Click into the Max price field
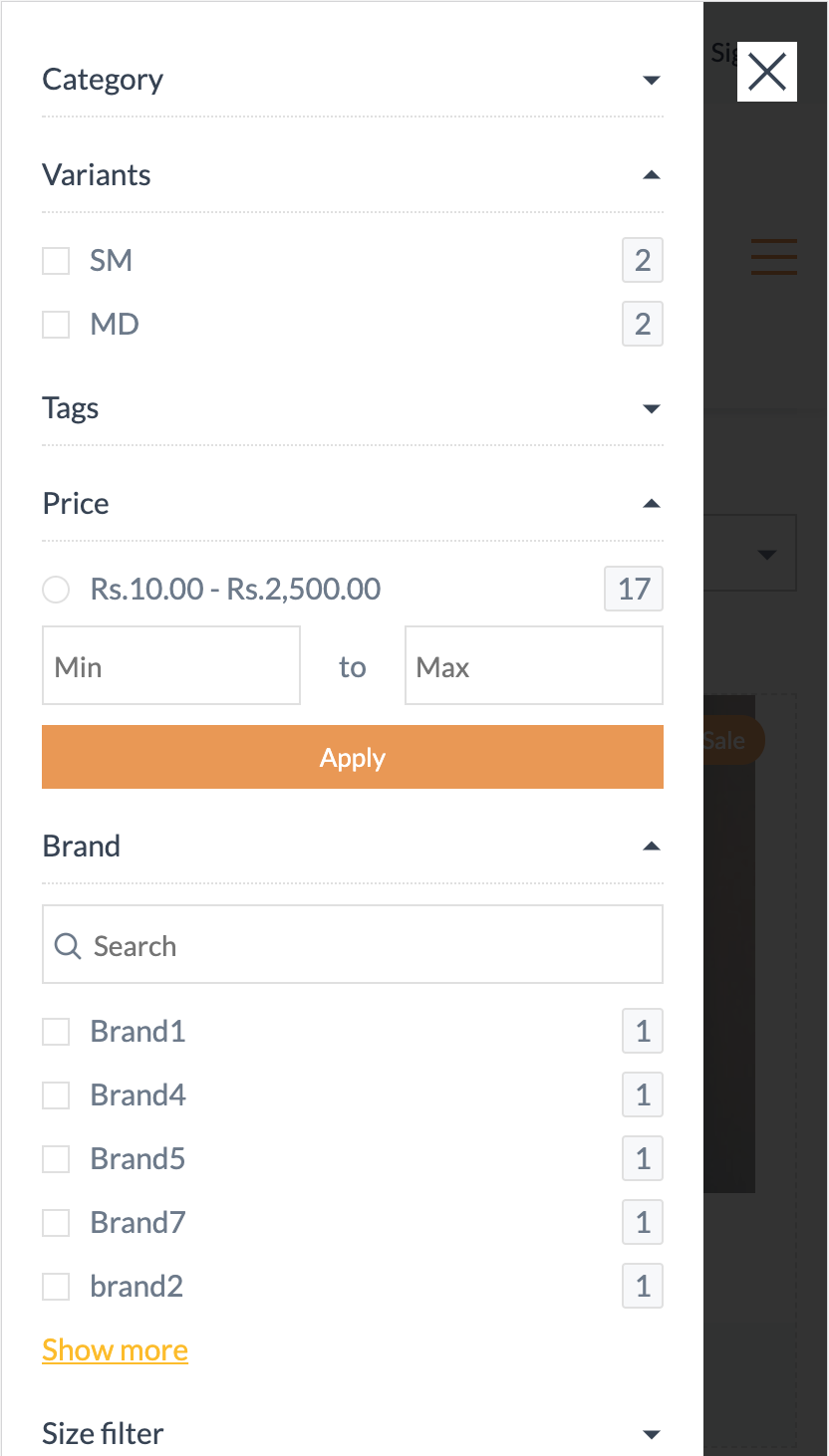 pos(533,666)
